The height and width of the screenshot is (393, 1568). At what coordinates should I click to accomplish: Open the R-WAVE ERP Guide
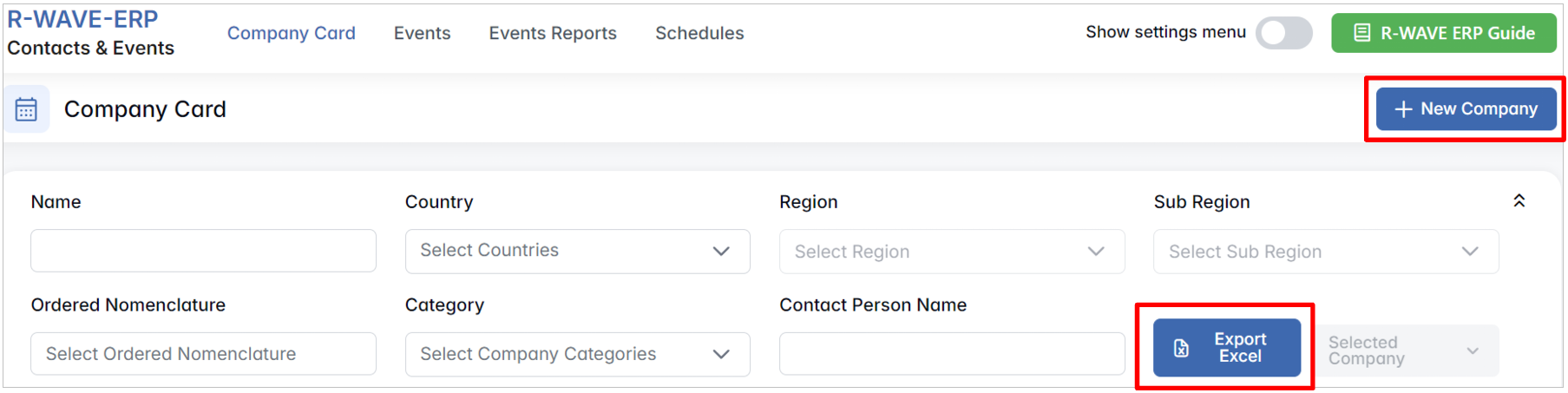(1443, 33)
